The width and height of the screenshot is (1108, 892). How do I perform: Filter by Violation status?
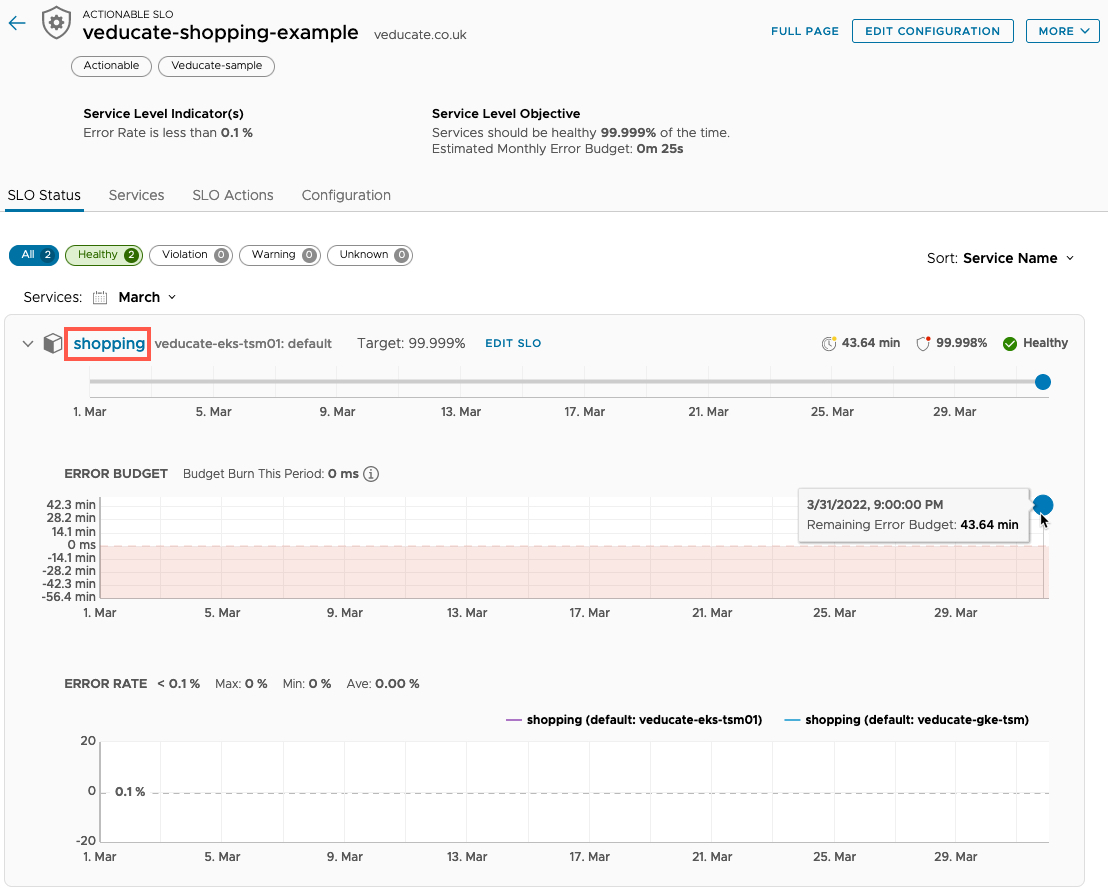tap(191, 255)
